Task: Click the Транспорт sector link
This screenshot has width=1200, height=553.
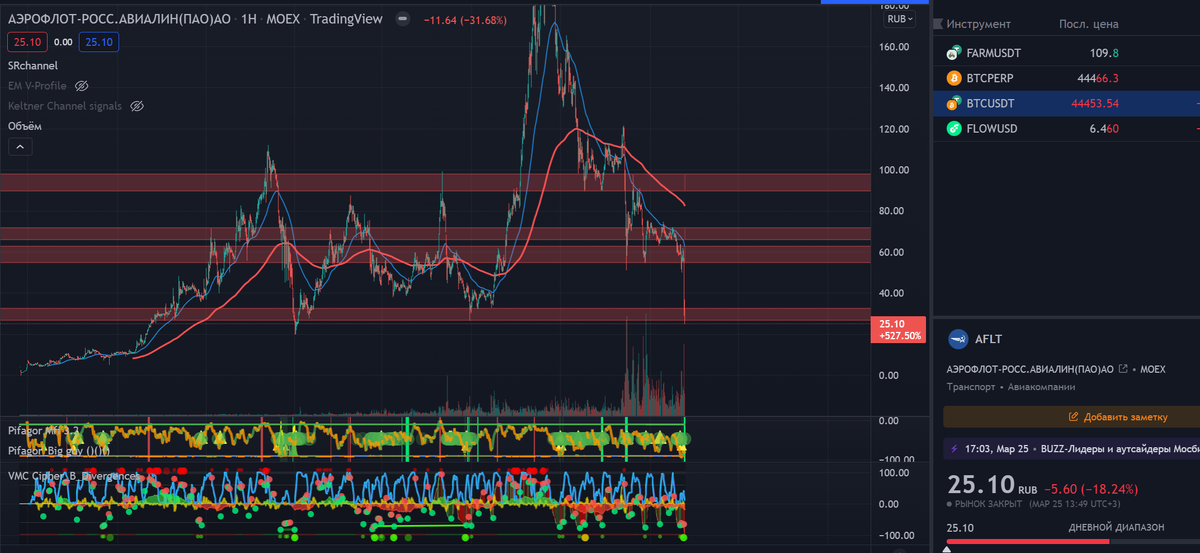Action: (972, 386)
